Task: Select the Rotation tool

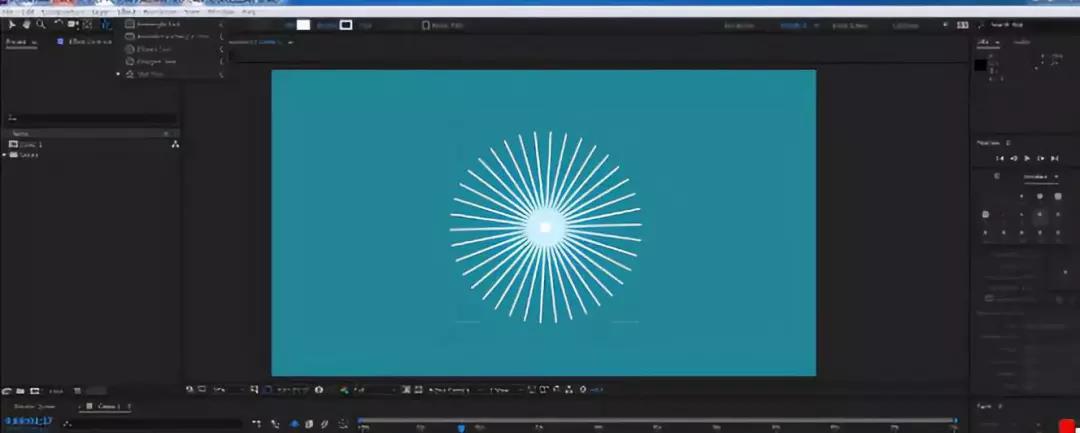Action: tap(58, 24)
